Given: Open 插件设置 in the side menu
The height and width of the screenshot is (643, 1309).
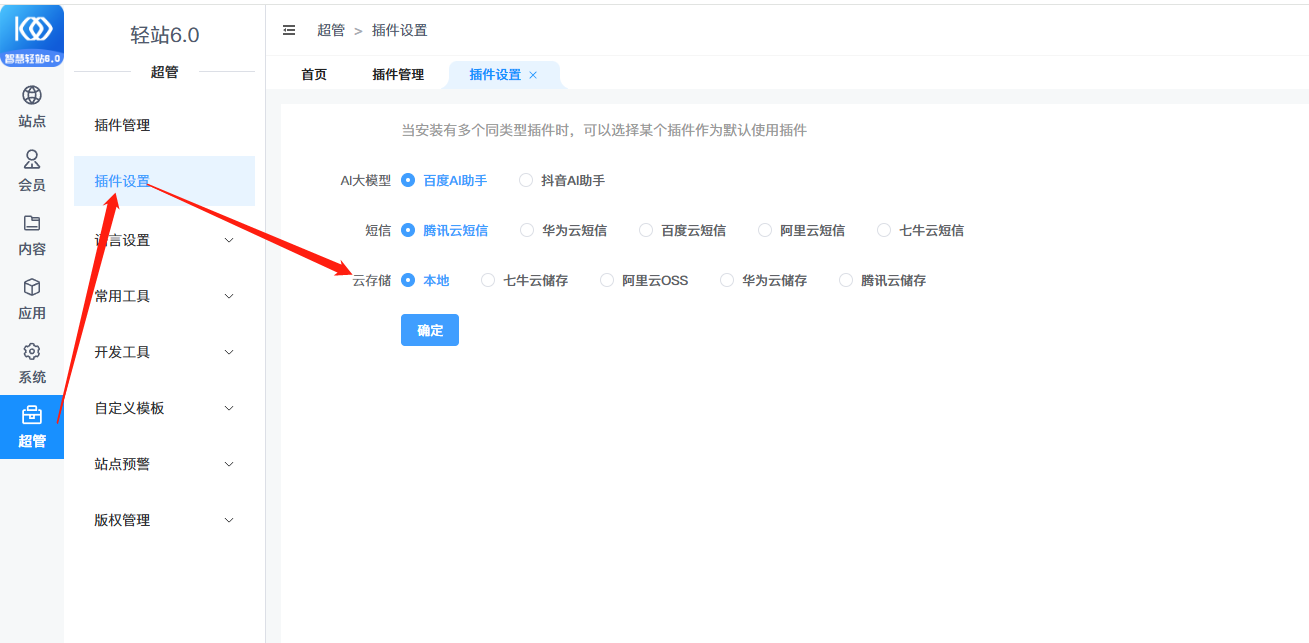Looking at the screenshot, I should click(164, 181).
